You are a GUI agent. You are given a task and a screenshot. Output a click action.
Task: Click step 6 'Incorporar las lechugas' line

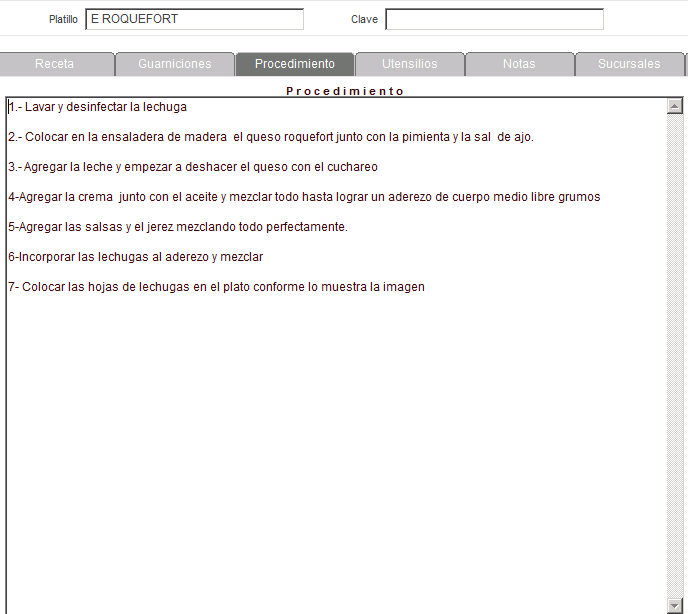tap(135, 257)
